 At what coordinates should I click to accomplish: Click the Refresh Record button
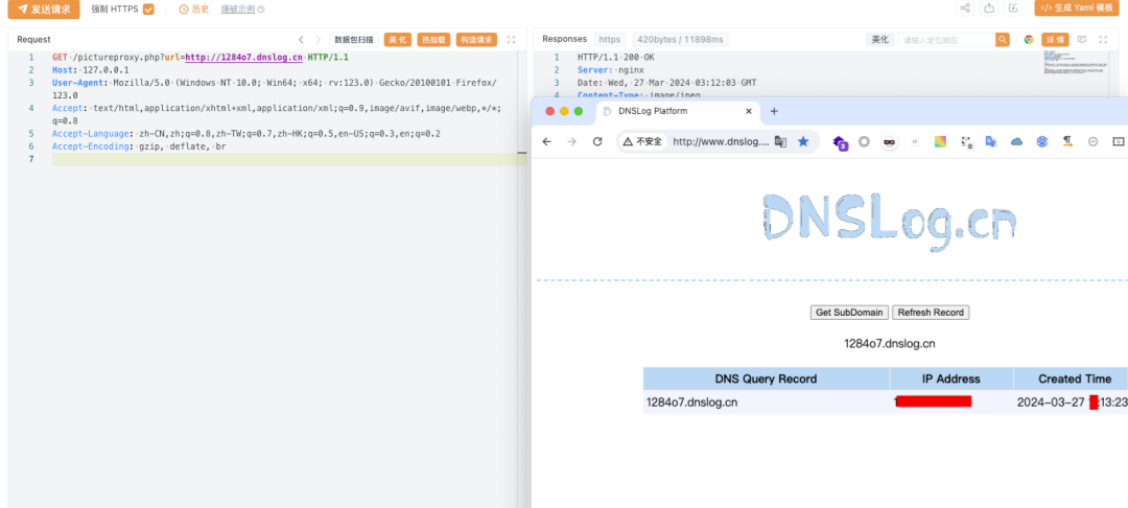click(930, 312)
